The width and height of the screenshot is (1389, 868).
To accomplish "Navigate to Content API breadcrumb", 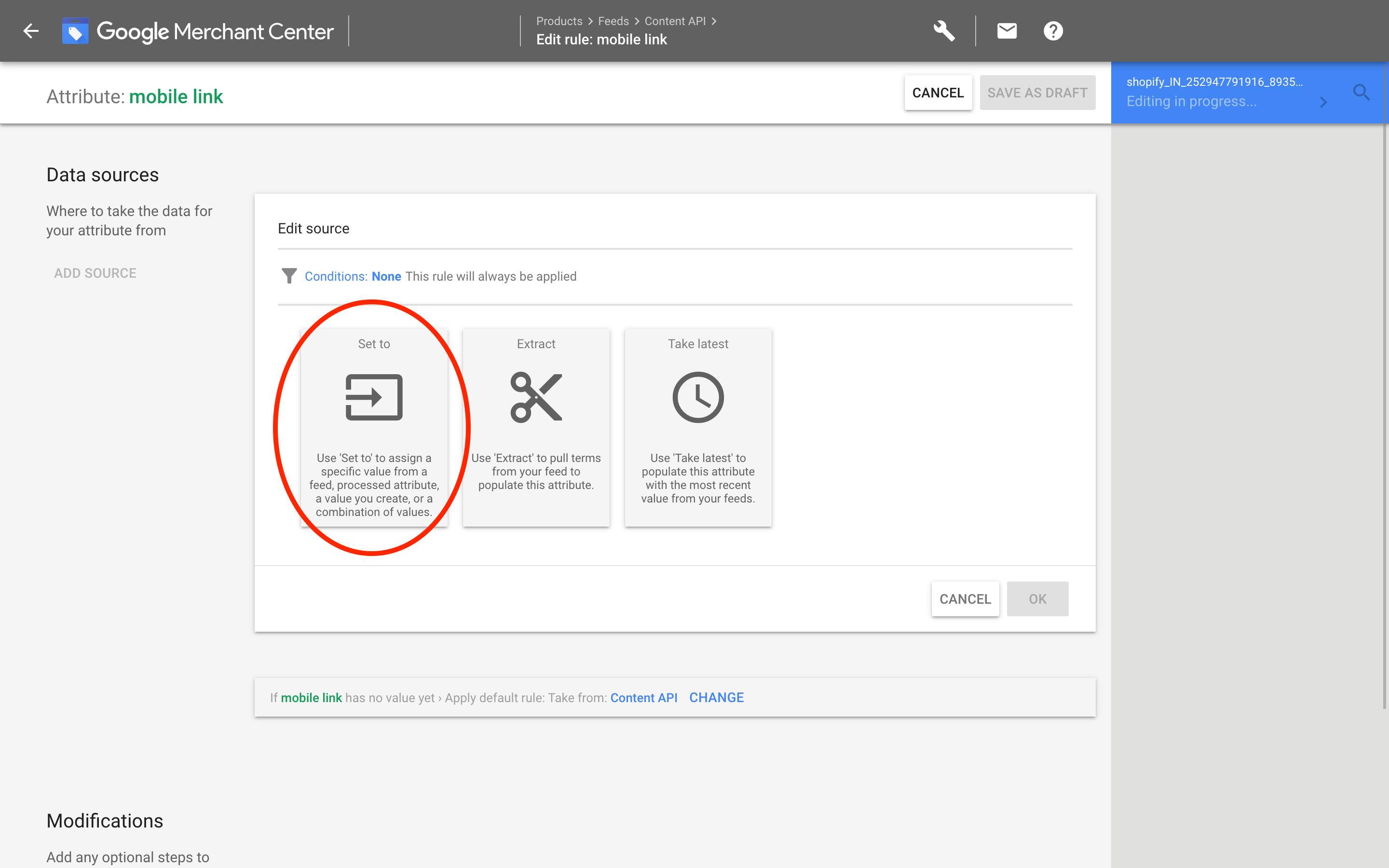I will tap(675, 21).
